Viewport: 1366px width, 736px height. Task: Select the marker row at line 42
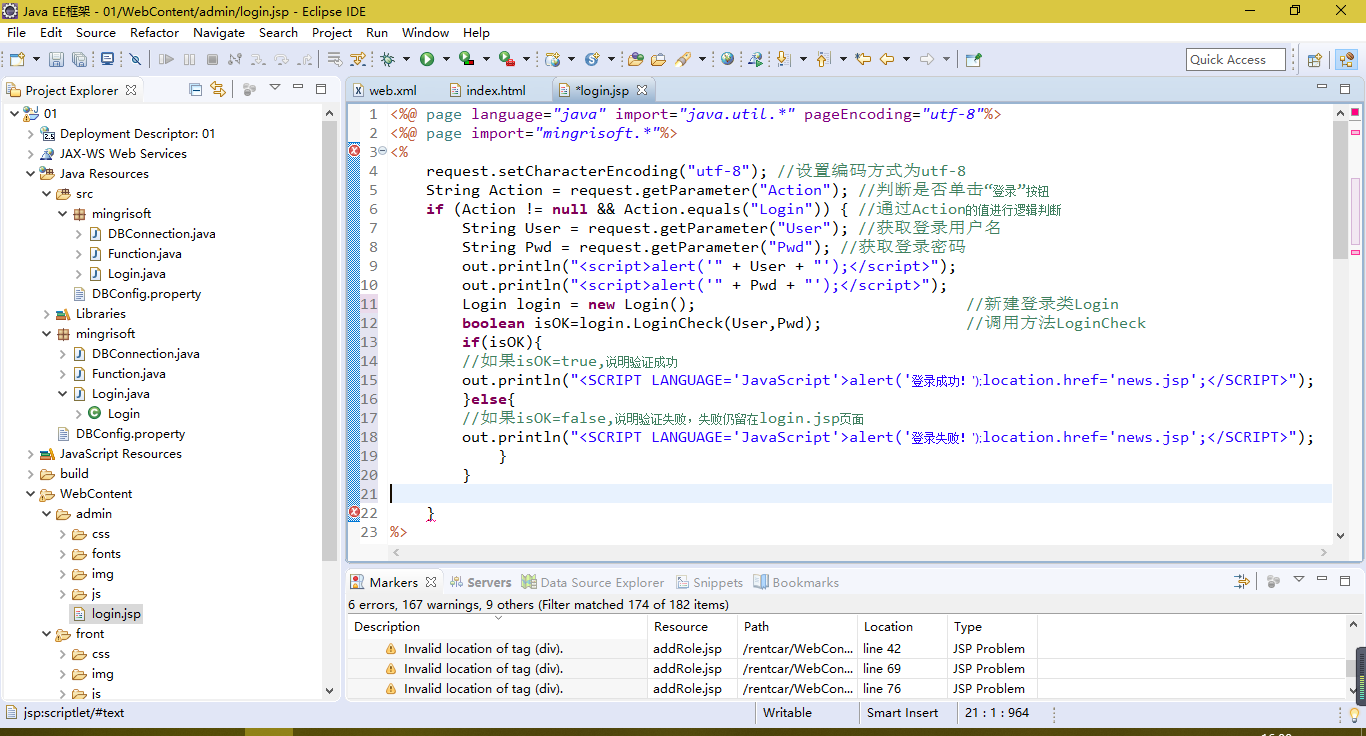click(690, 648)
